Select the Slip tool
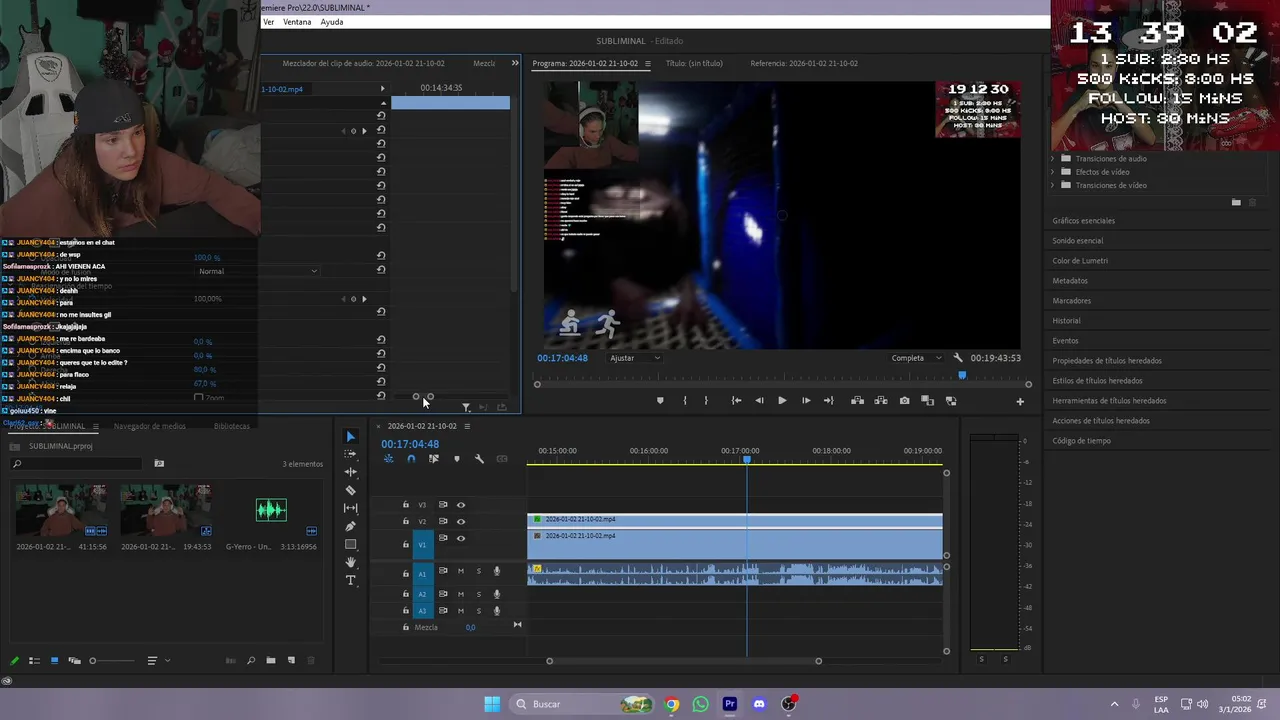 pos(350,508)
